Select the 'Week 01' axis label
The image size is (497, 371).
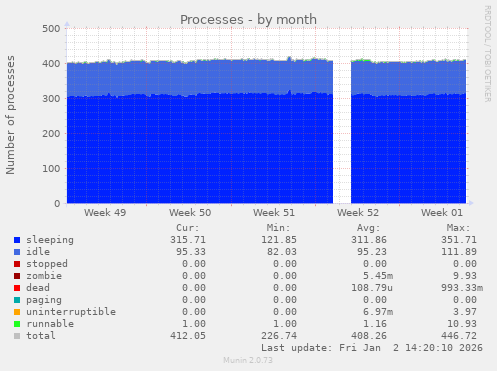coord(442,213)
